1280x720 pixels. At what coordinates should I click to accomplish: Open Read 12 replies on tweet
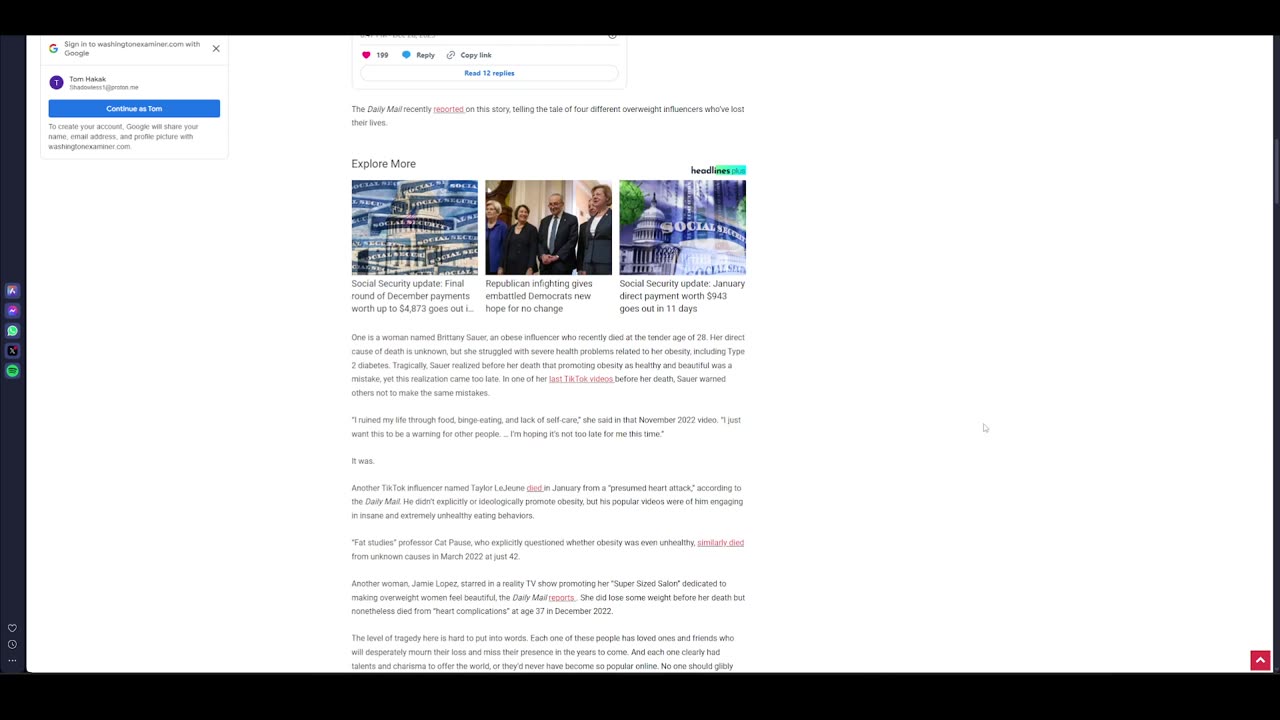489,73
